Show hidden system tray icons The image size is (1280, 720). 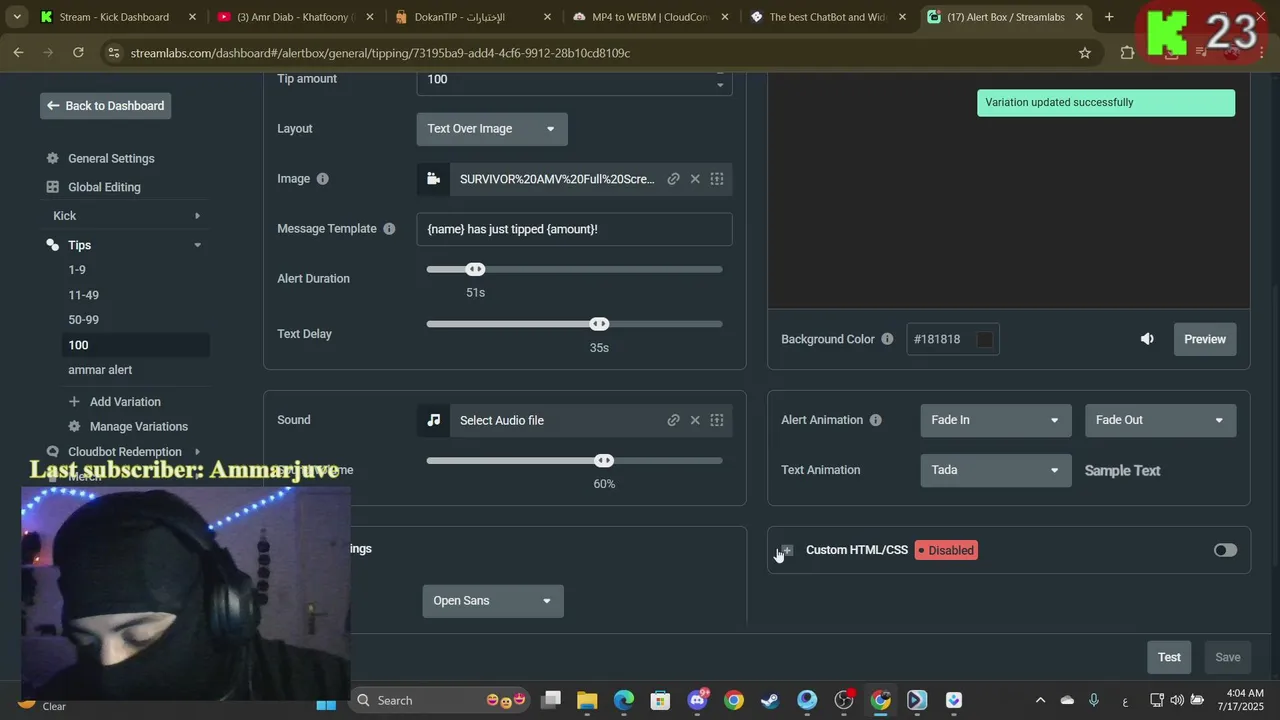tap(1040, 700)
